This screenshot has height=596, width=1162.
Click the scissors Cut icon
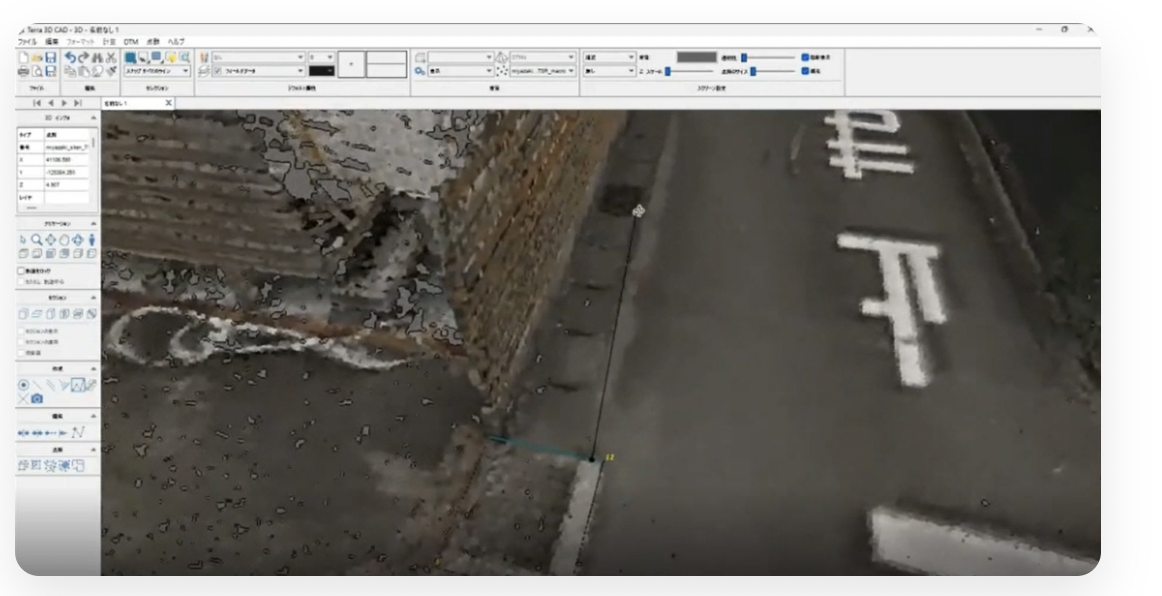point(111,58)
